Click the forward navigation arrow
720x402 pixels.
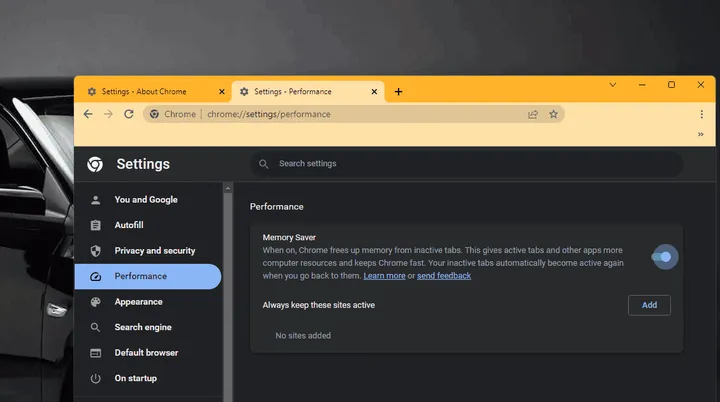click(x=108, y=114)
